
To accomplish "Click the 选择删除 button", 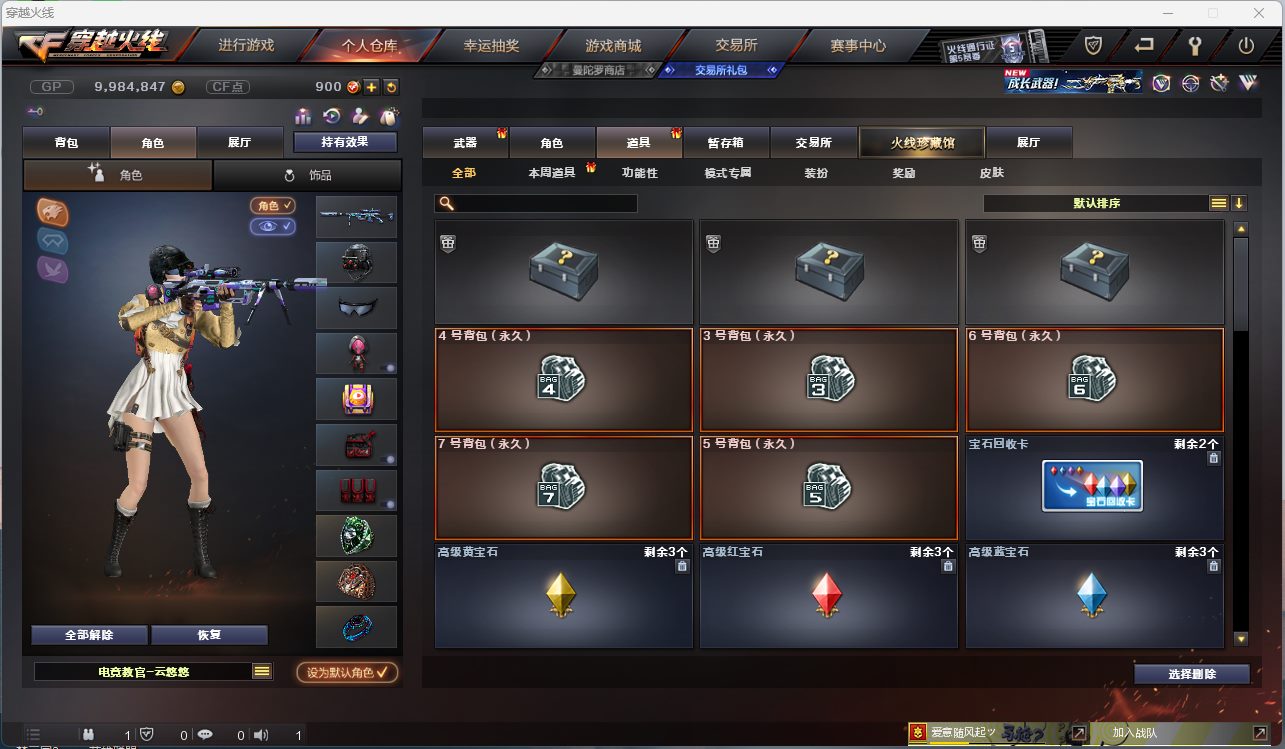I will point(1192,674).
